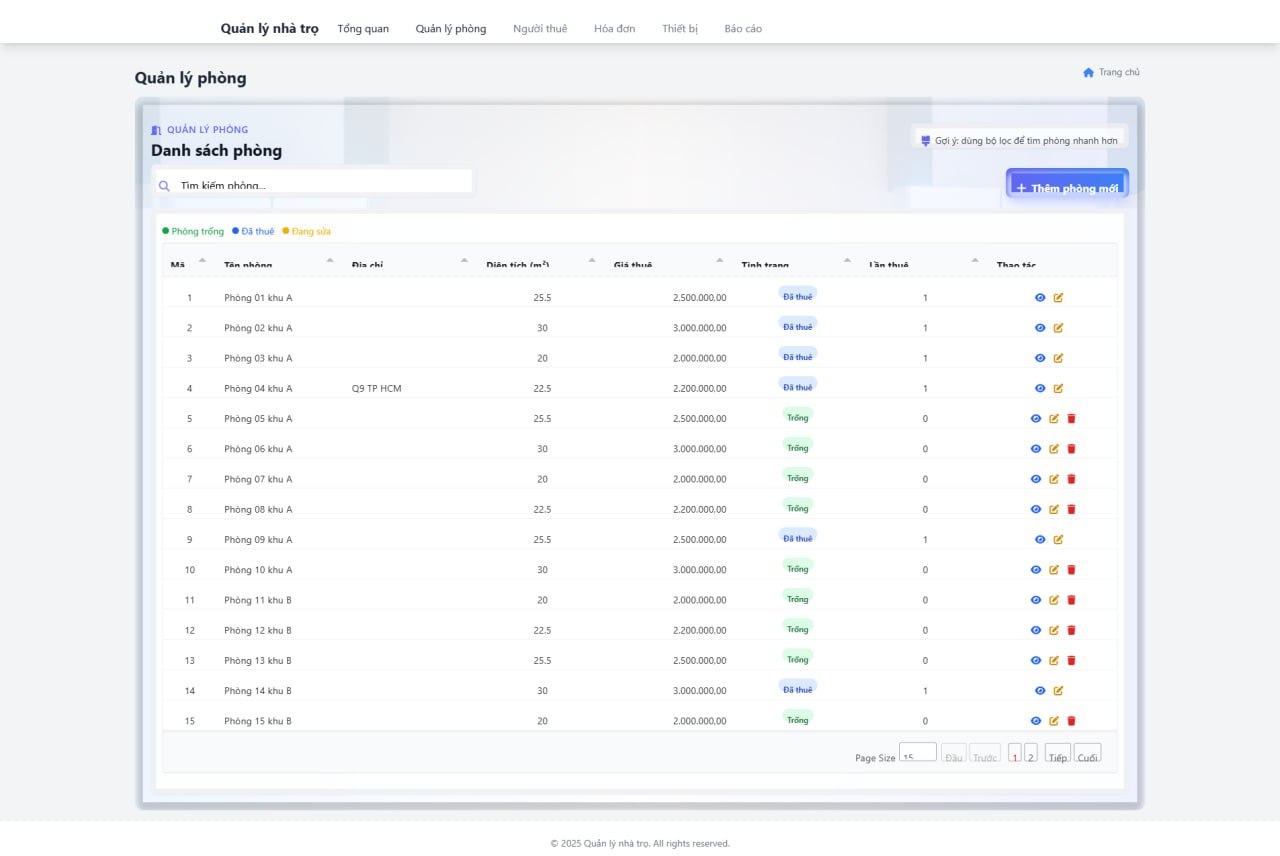Click the search magnifier icon
1280x856 pixels.
pos(163,185)
